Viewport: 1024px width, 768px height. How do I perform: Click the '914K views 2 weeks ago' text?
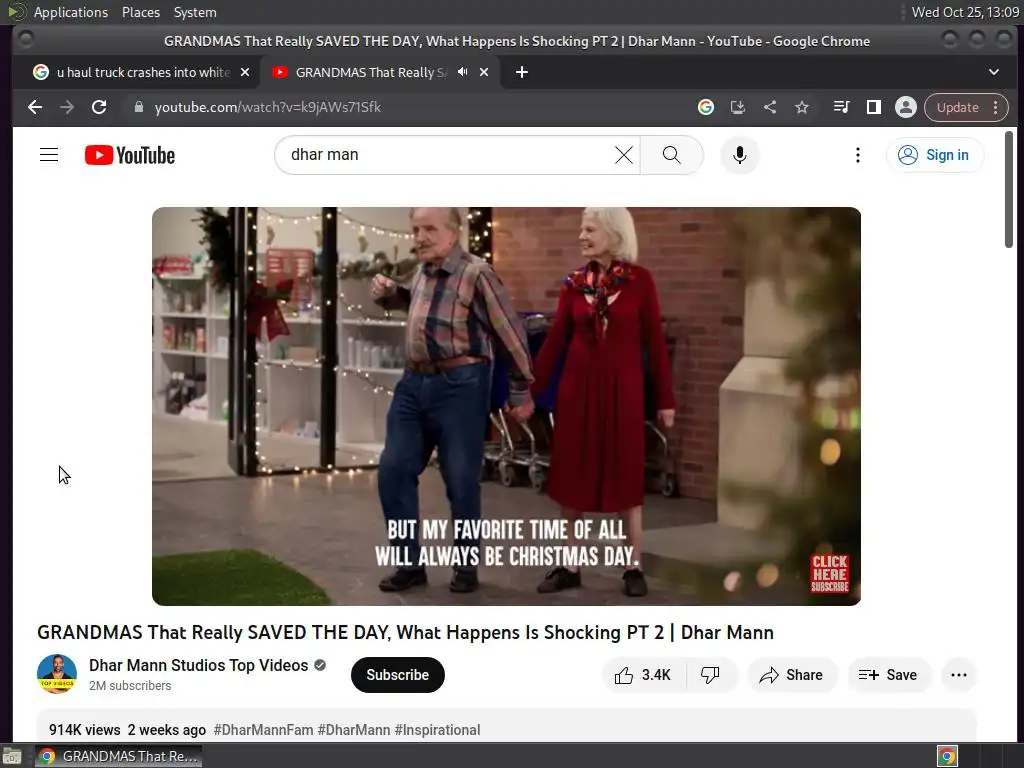(x=127, y=729)
